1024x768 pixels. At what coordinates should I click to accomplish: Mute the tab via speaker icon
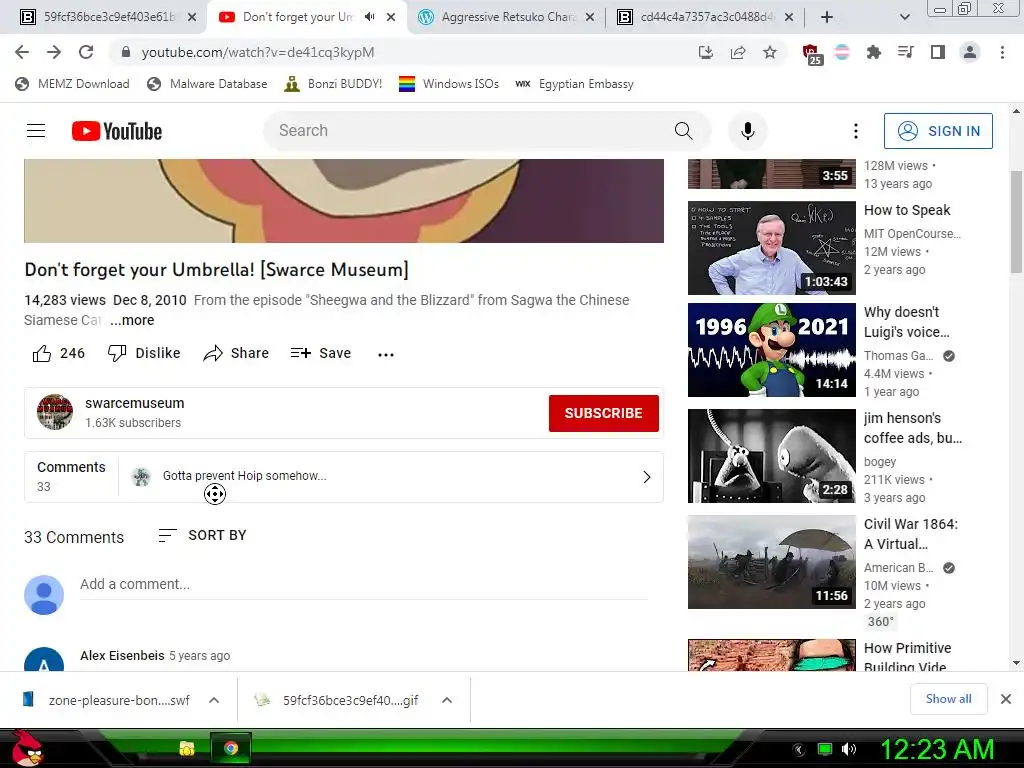369,17
